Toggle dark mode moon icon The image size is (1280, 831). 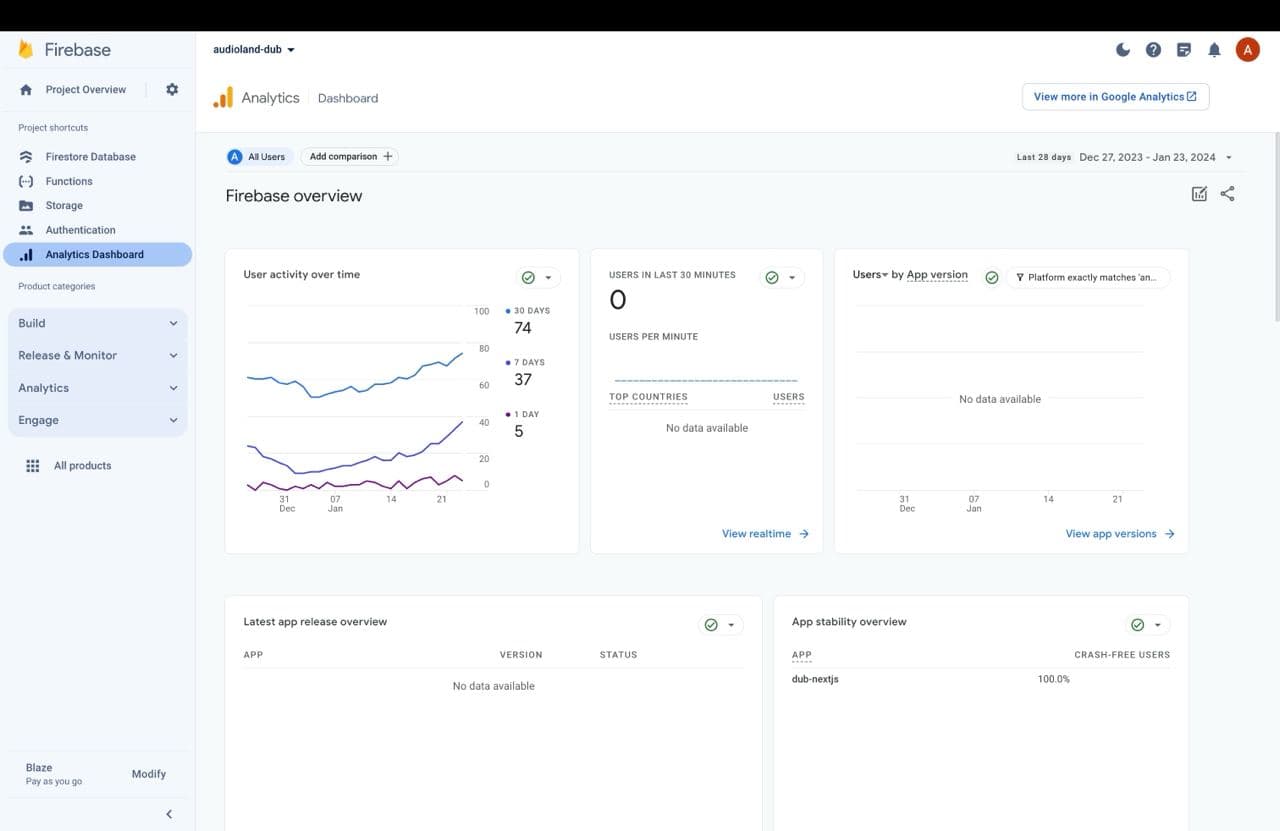click(x=1123, y=49)
